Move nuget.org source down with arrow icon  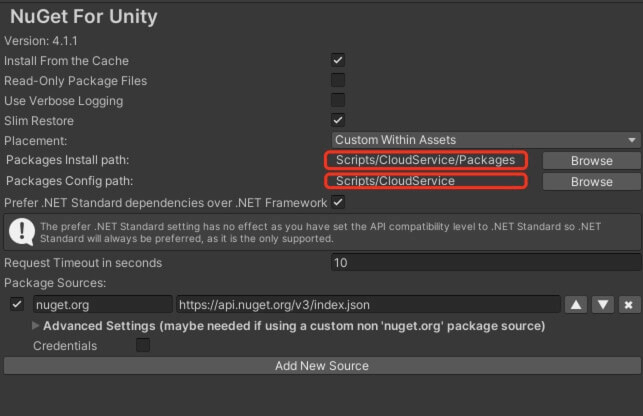602,304
